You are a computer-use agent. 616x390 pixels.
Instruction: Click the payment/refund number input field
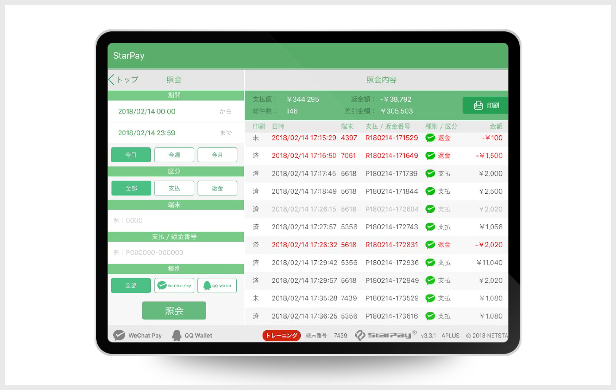[x=176, y=252]
